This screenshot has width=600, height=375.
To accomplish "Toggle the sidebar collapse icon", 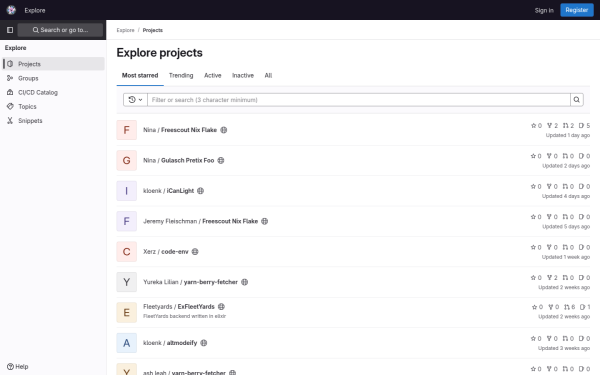I will click(10, 30).
